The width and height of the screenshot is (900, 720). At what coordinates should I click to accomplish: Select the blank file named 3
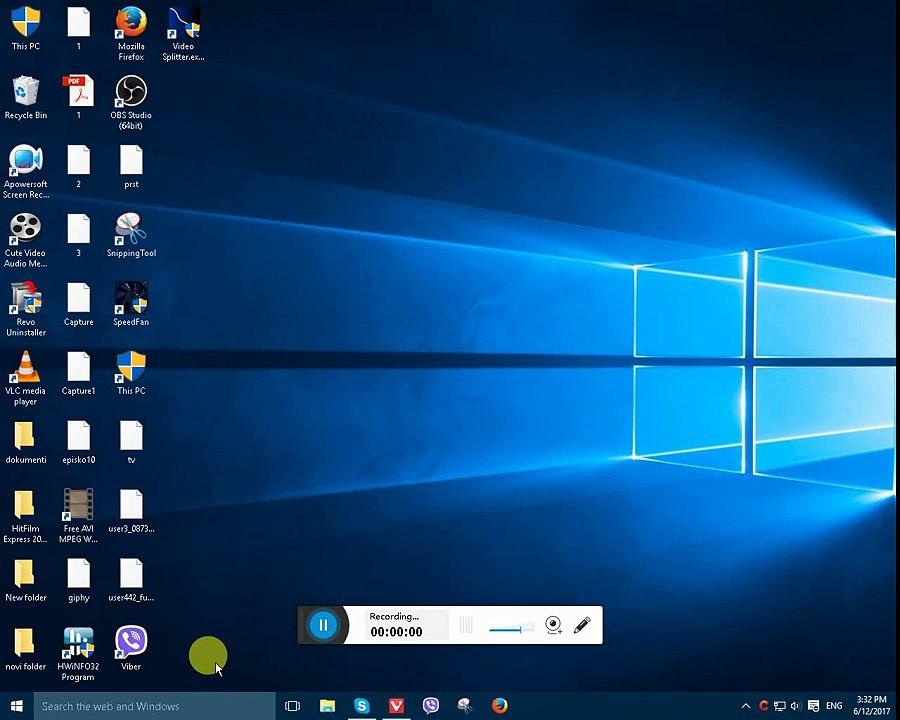[x=78, y=235]
